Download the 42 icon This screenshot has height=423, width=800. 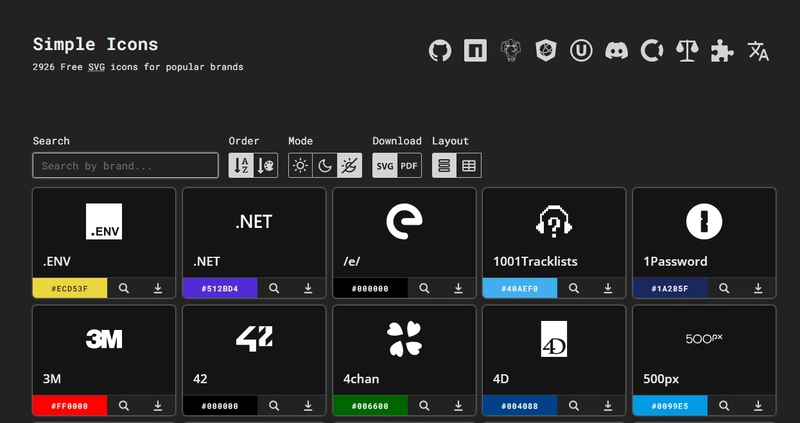click(x=308, y=406)
